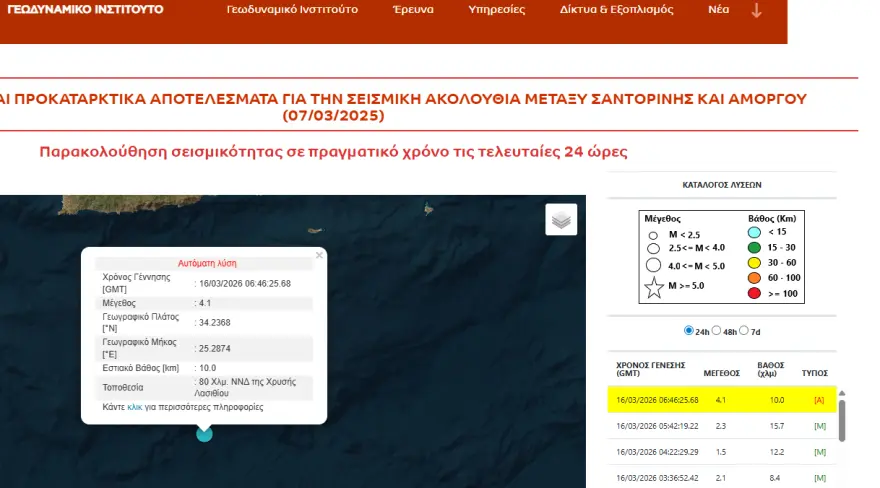Expand the Δίκτυα & Εξοπλισμός menu

coord(616,10)
